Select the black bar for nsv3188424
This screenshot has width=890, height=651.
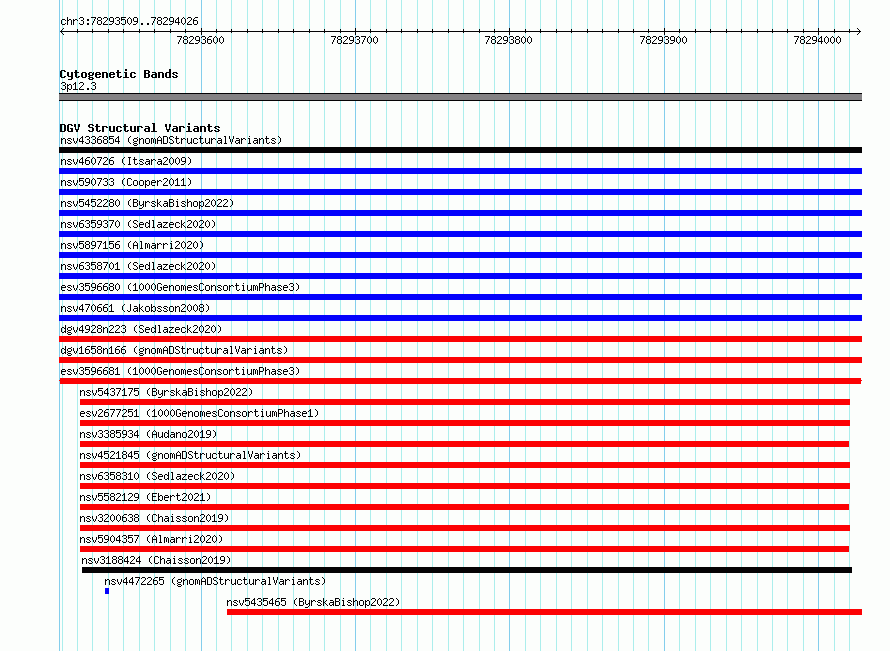[467, 570]
